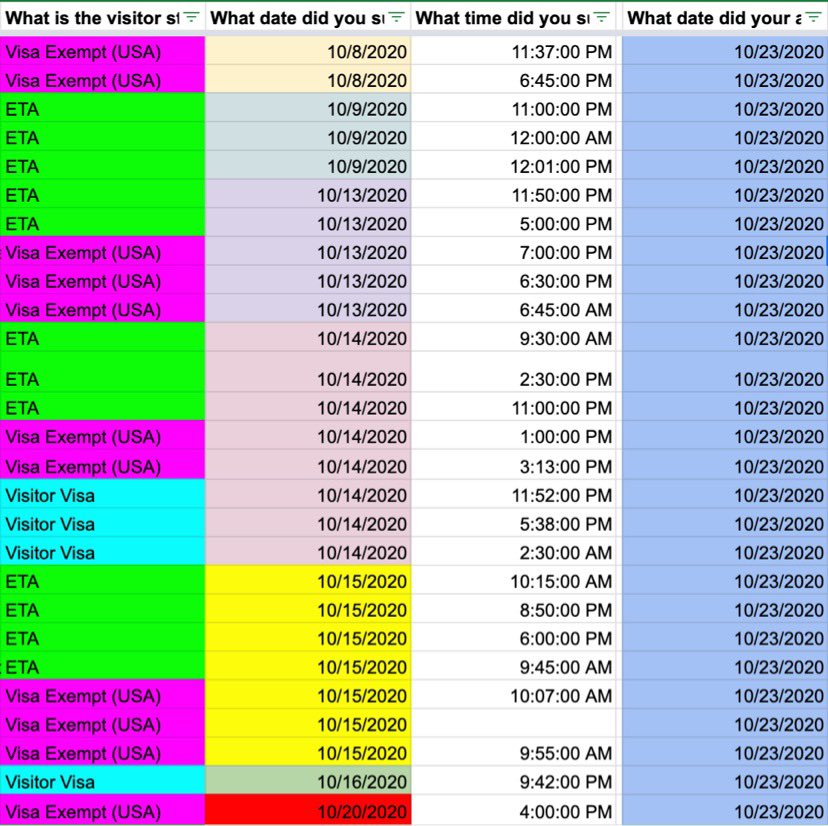The height and width of the screenshot is (826, 828).
Task: Select Visitor Visa cell in the 9:42:00 PM row
Action: point(102,781)
